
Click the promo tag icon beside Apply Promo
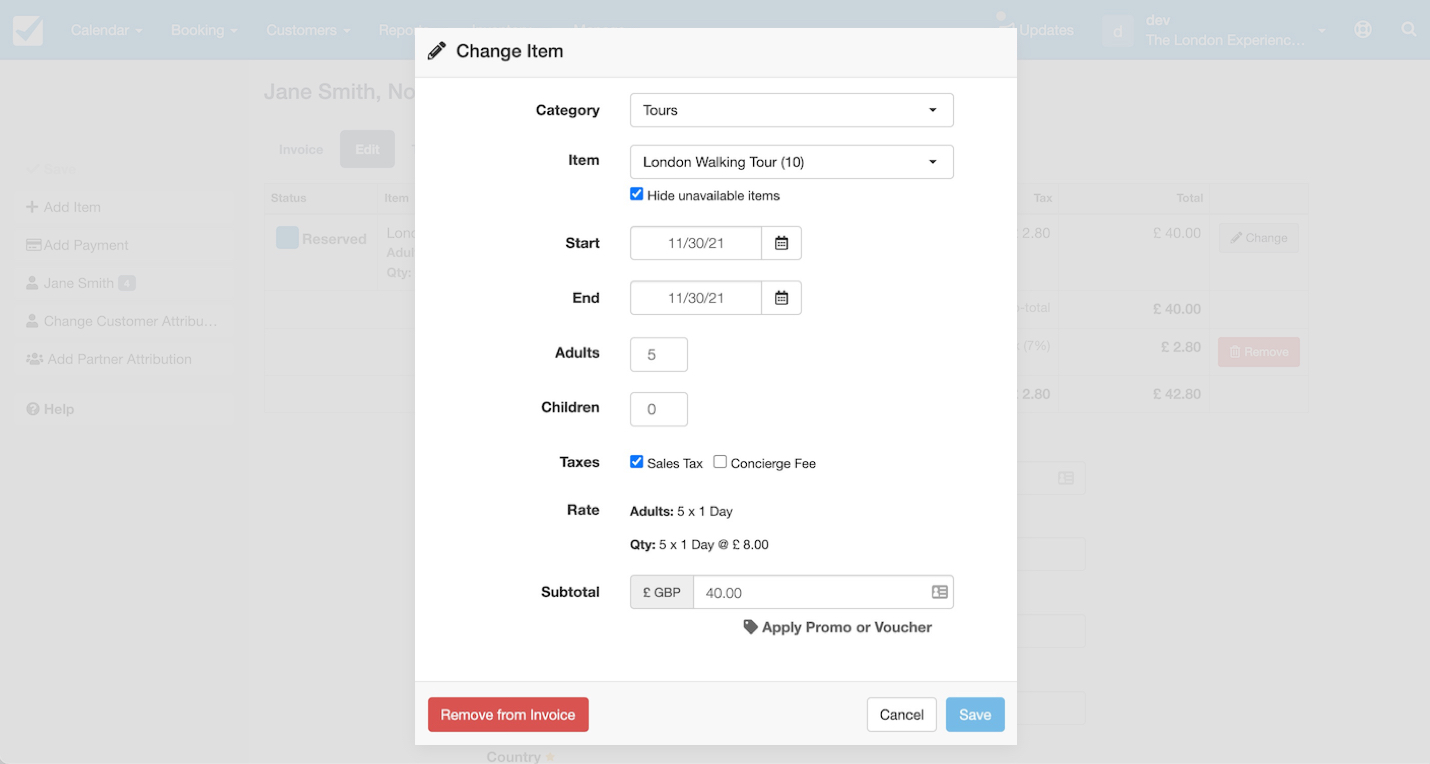[x=750, y=627]
